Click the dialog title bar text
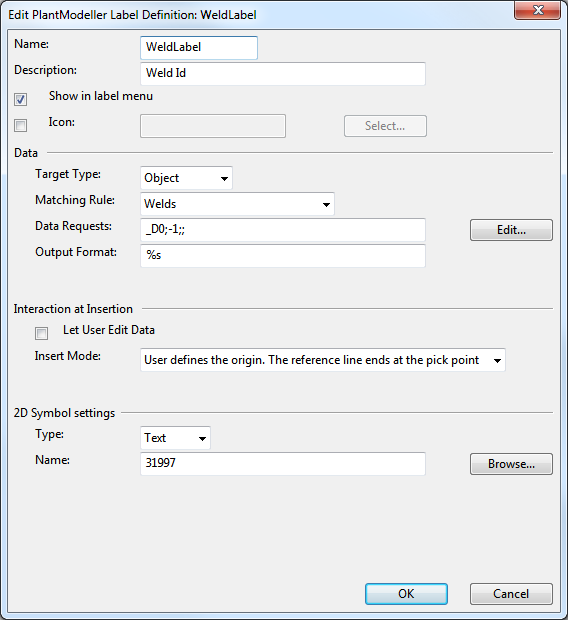Screen dimensions: 568x620 tap(132, 15)
